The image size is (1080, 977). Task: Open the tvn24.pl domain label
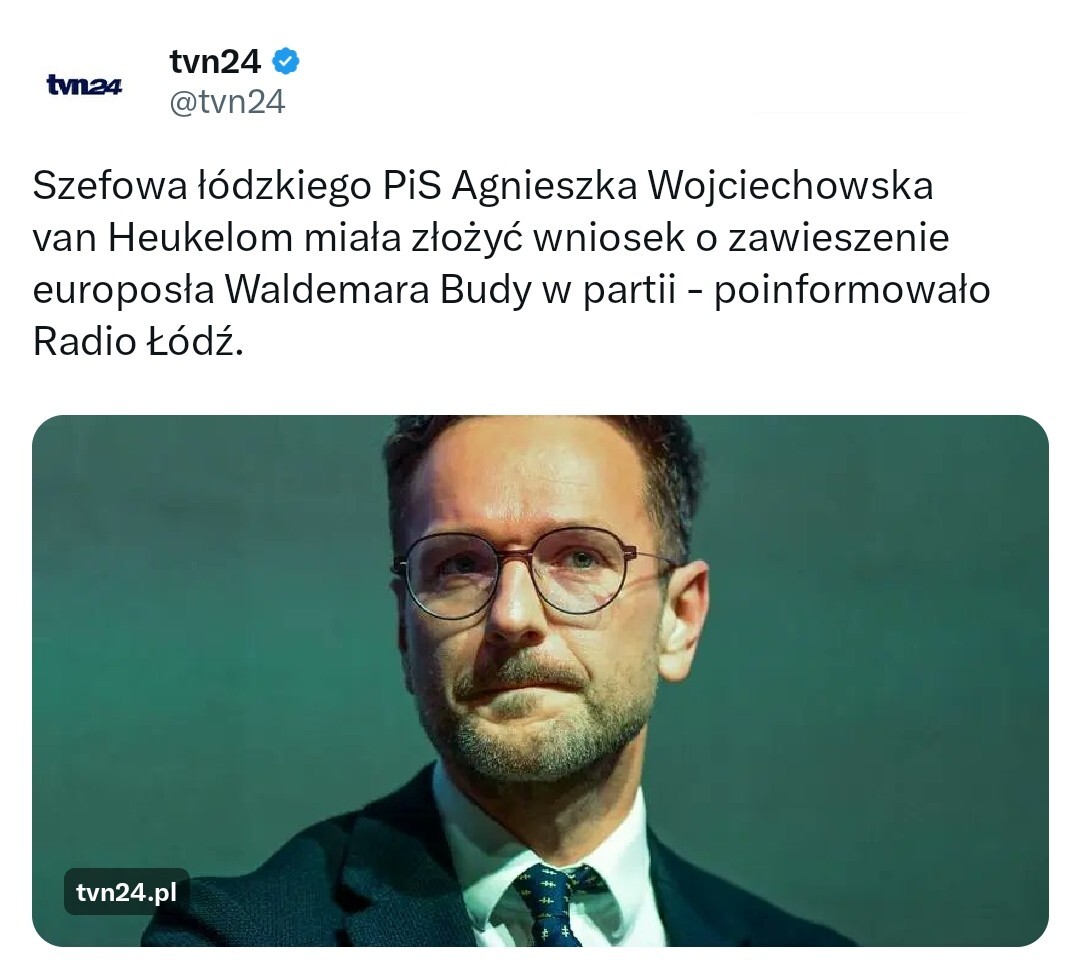point(127,892)
